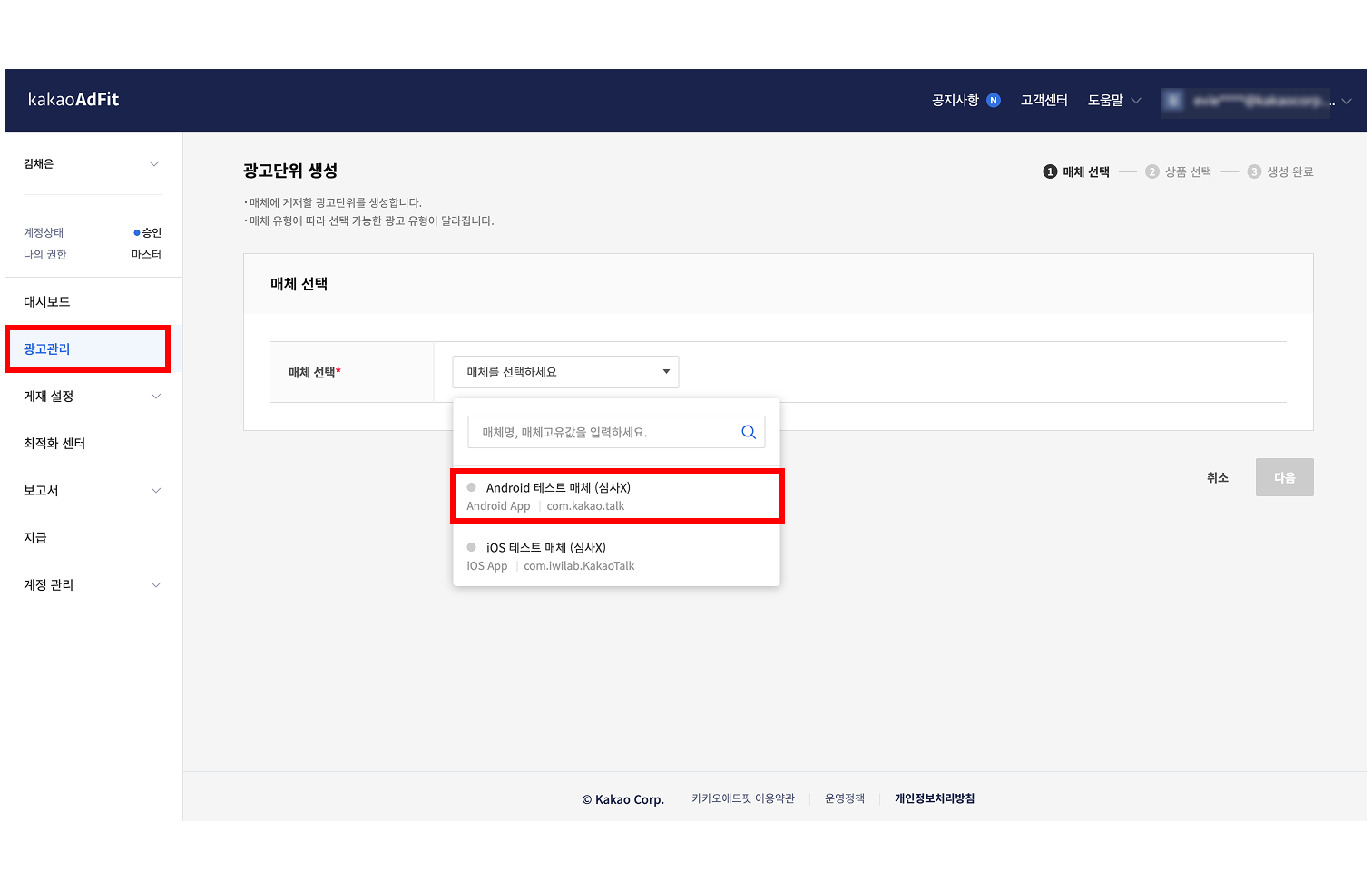
Task: Open the 매체를 선택하세요 combo box
Action: pos(565,372)
